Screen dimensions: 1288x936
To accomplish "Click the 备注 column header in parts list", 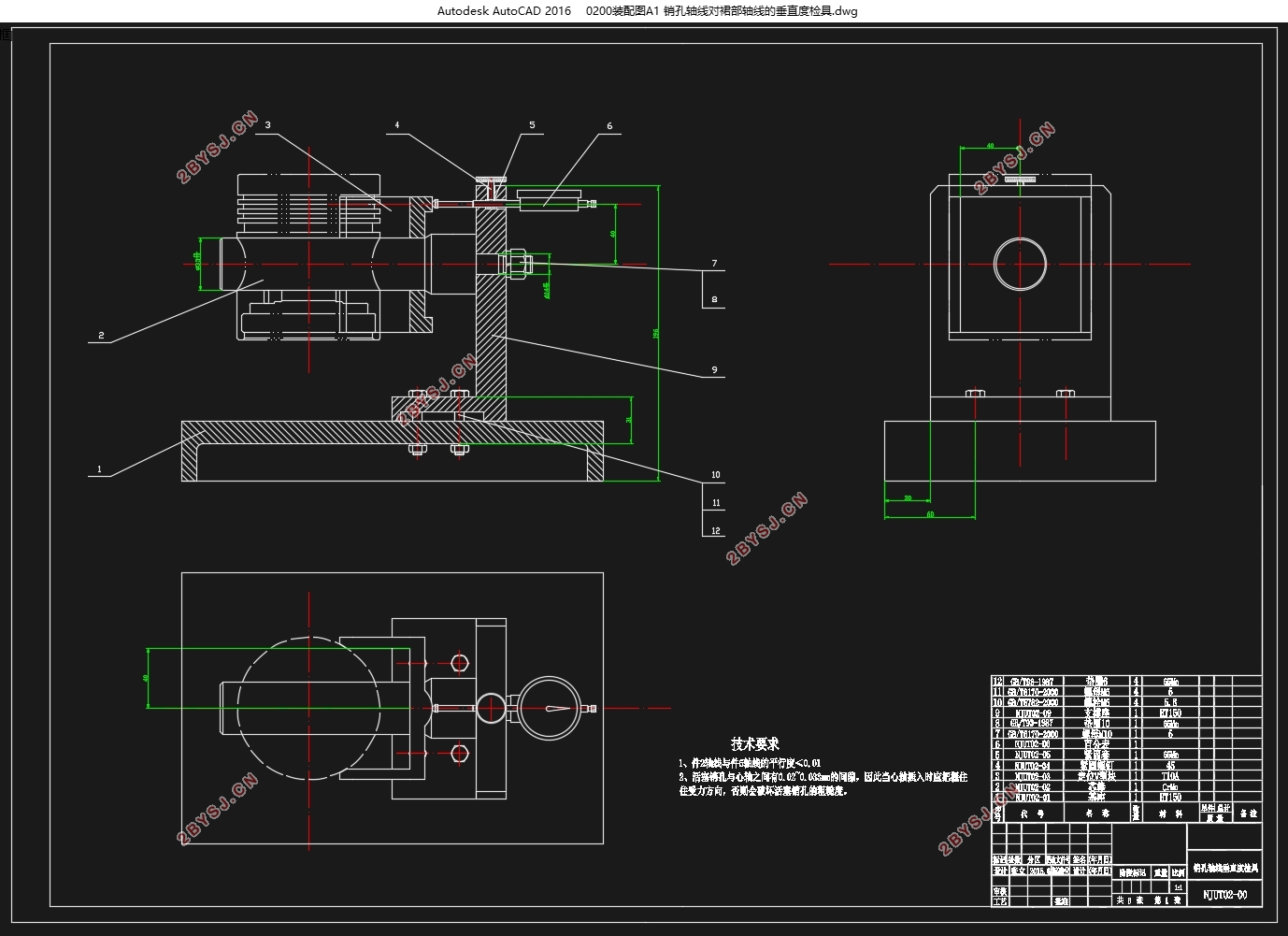I will coord(1249,814).
